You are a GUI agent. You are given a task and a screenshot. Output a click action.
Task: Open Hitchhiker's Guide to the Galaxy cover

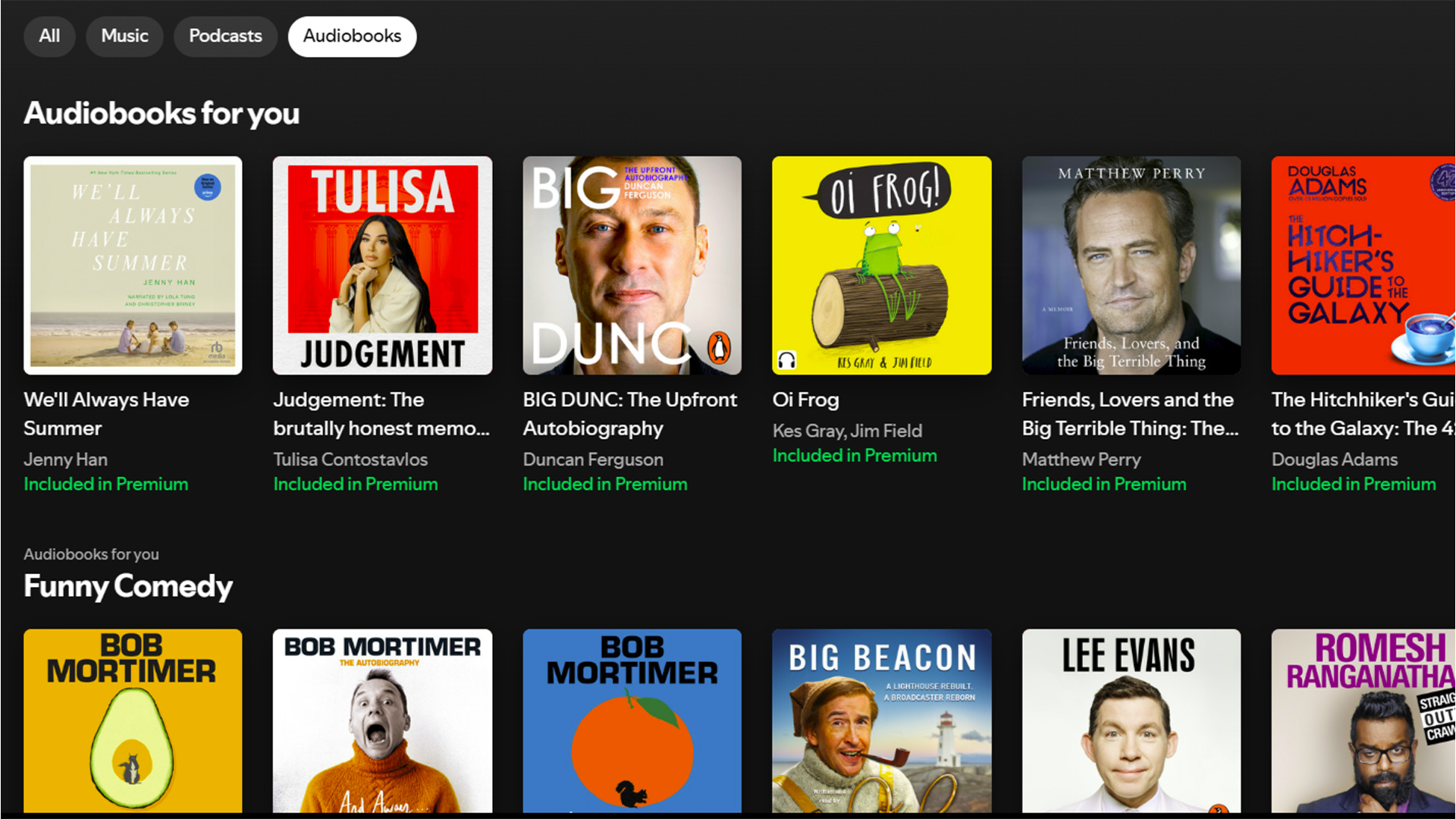(1363, 265)
